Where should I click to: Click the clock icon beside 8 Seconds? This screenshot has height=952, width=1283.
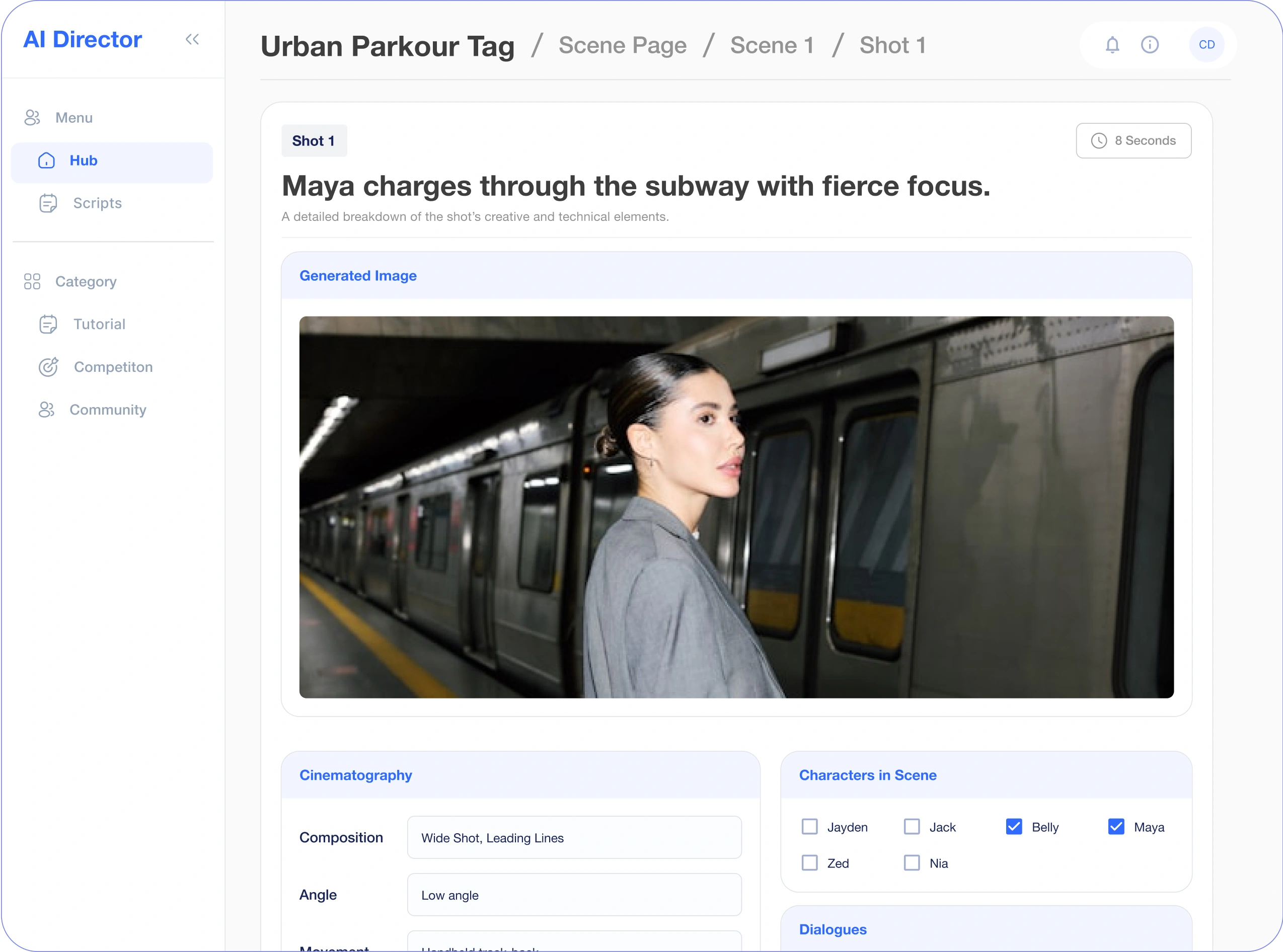(1099, 140)
